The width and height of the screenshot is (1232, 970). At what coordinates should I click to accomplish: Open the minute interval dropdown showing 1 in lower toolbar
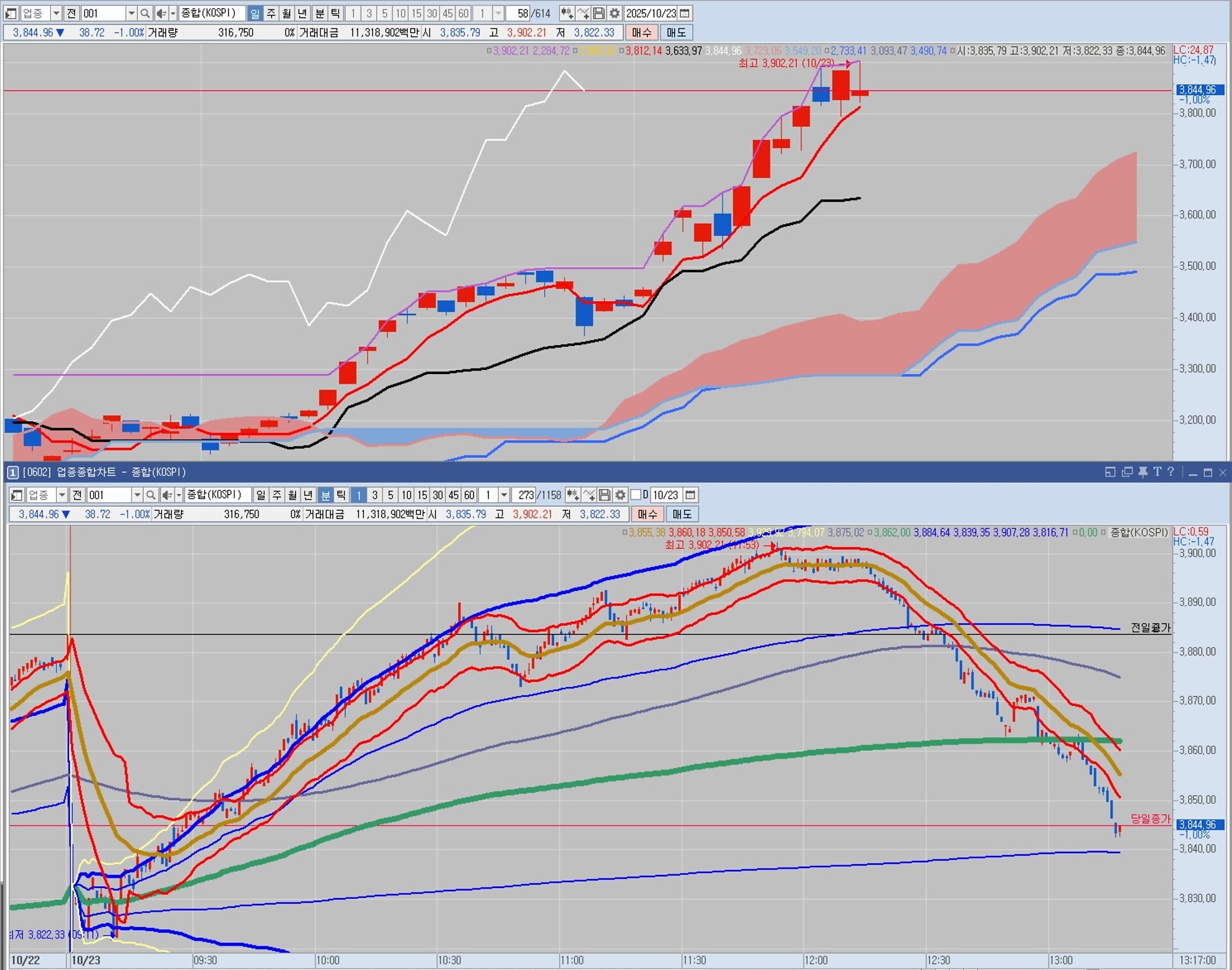pos(504,495)
